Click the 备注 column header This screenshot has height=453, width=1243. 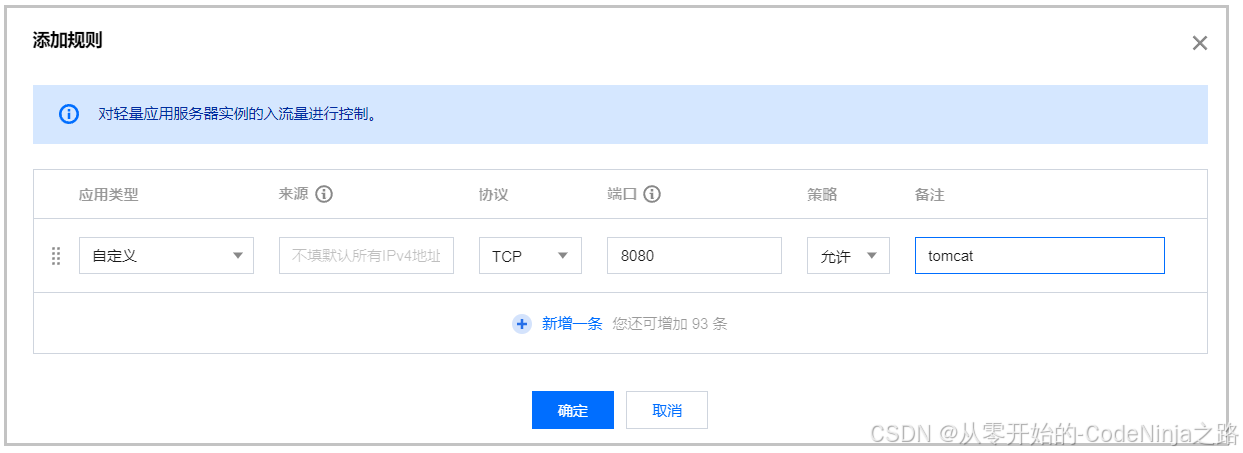point(929,195)
